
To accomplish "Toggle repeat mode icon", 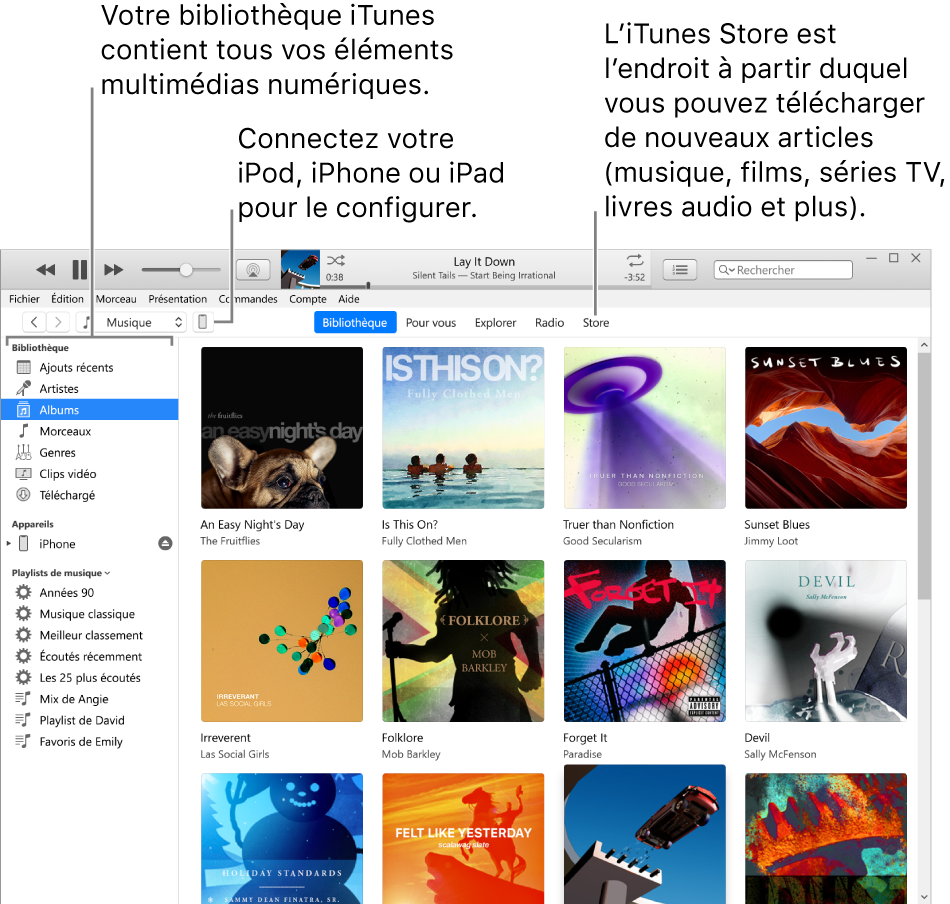I will point(634,261).
